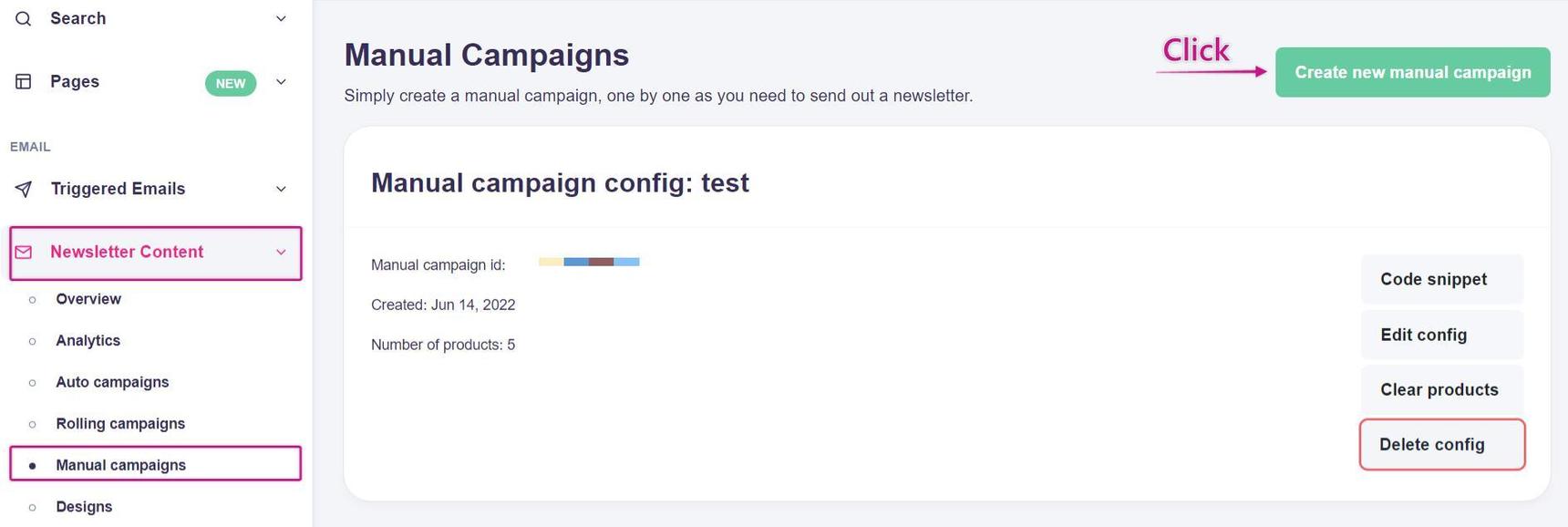The width and height of the screenshot is (1568, 527).
Task: Expand the Triggered Emails chevron
Action: pos(281,189)
